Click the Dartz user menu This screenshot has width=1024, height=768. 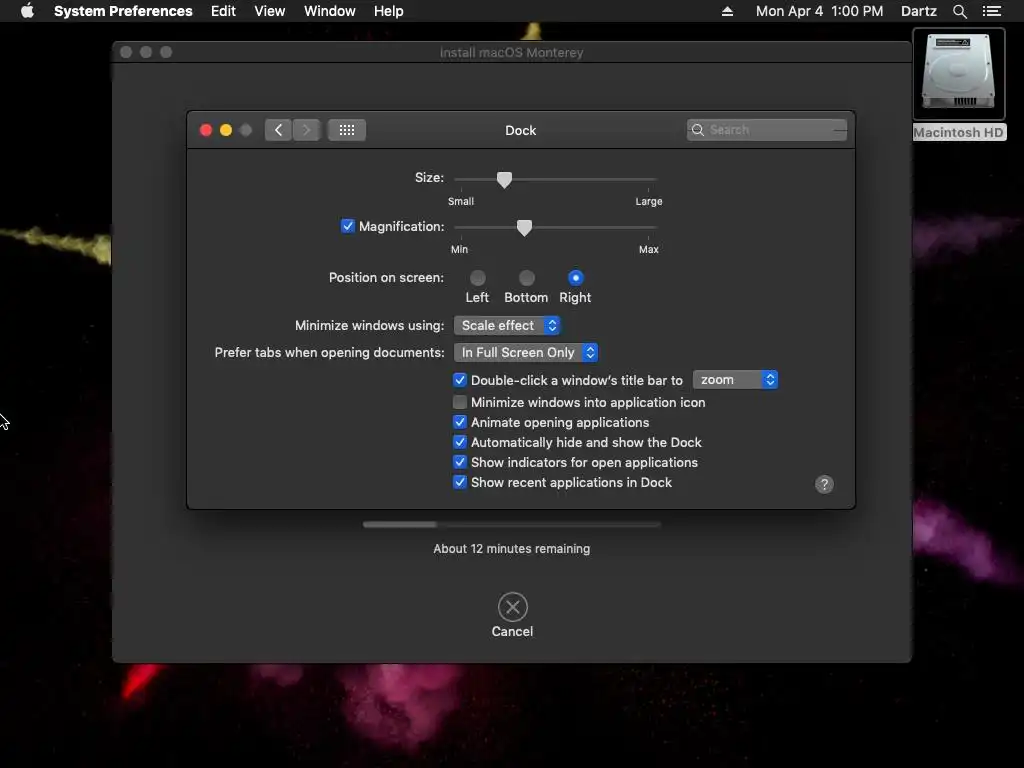click(x=918, y=11)
